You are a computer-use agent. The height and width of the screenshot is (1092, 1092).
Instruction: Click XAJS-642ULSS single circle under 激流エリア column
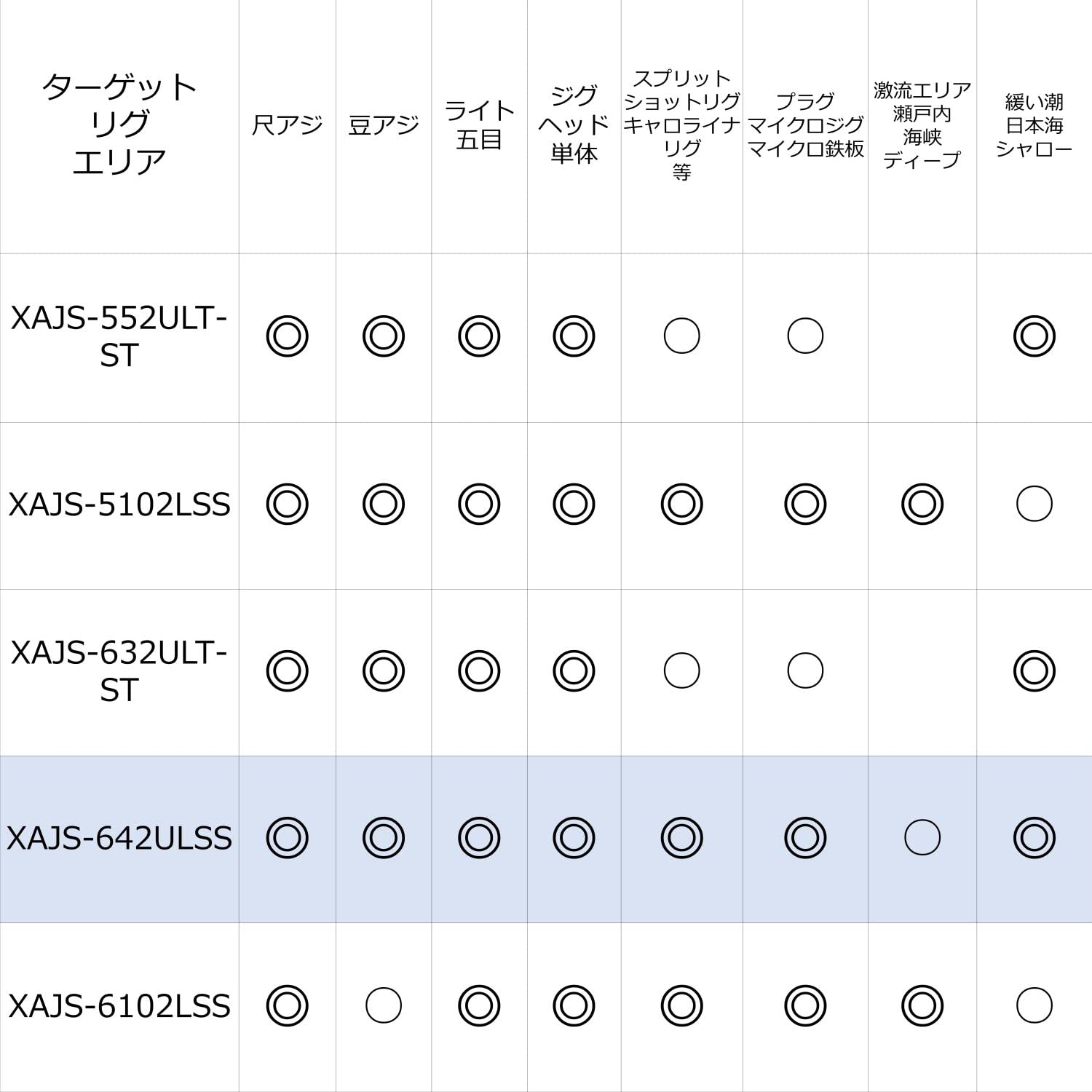click(x=922, y=838)
